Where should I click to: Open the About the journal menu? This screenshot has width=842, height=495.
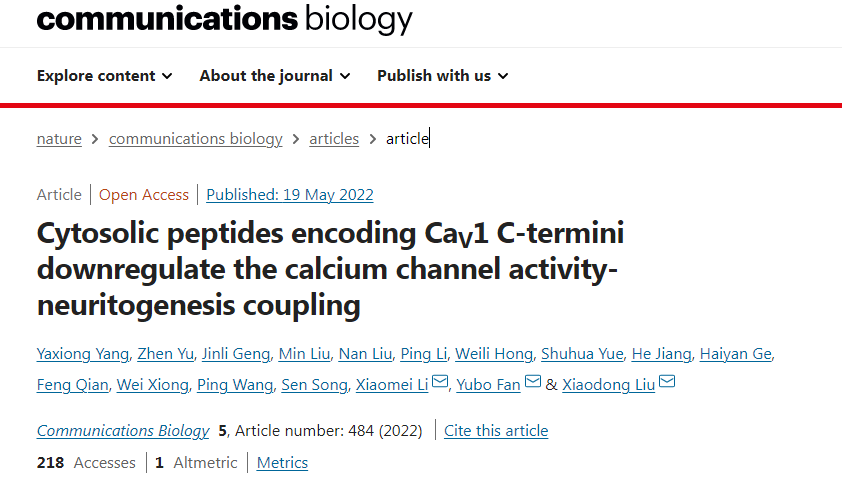pos(275,76)
